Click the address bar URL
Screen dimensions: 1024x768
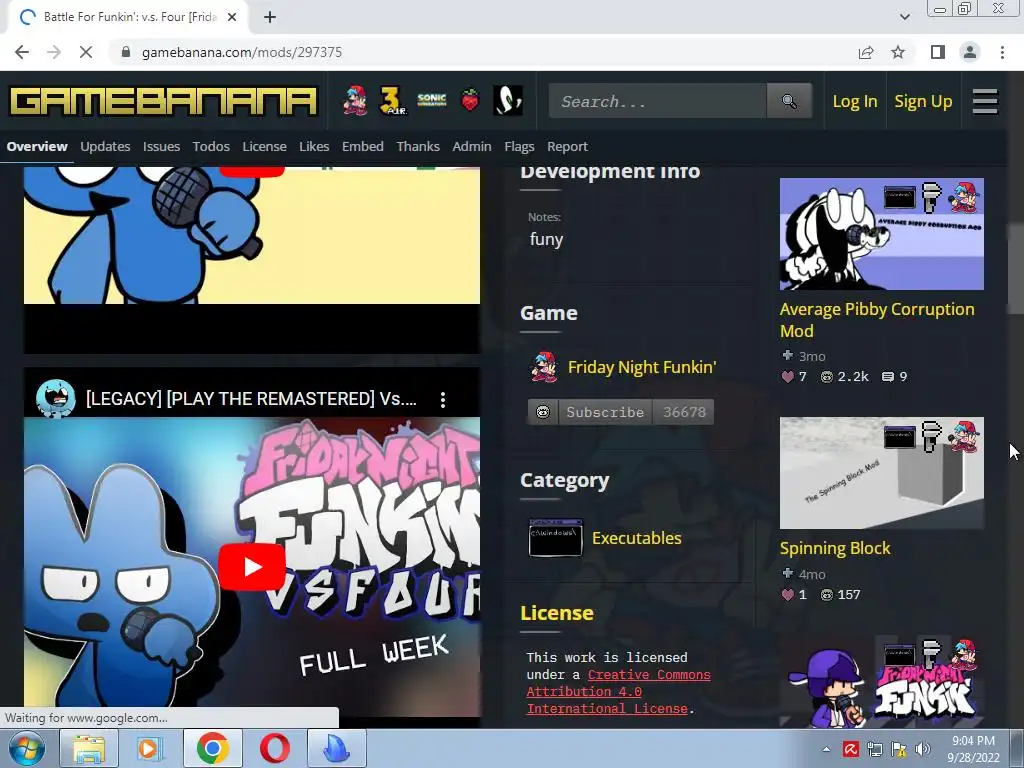click(242, 52)
